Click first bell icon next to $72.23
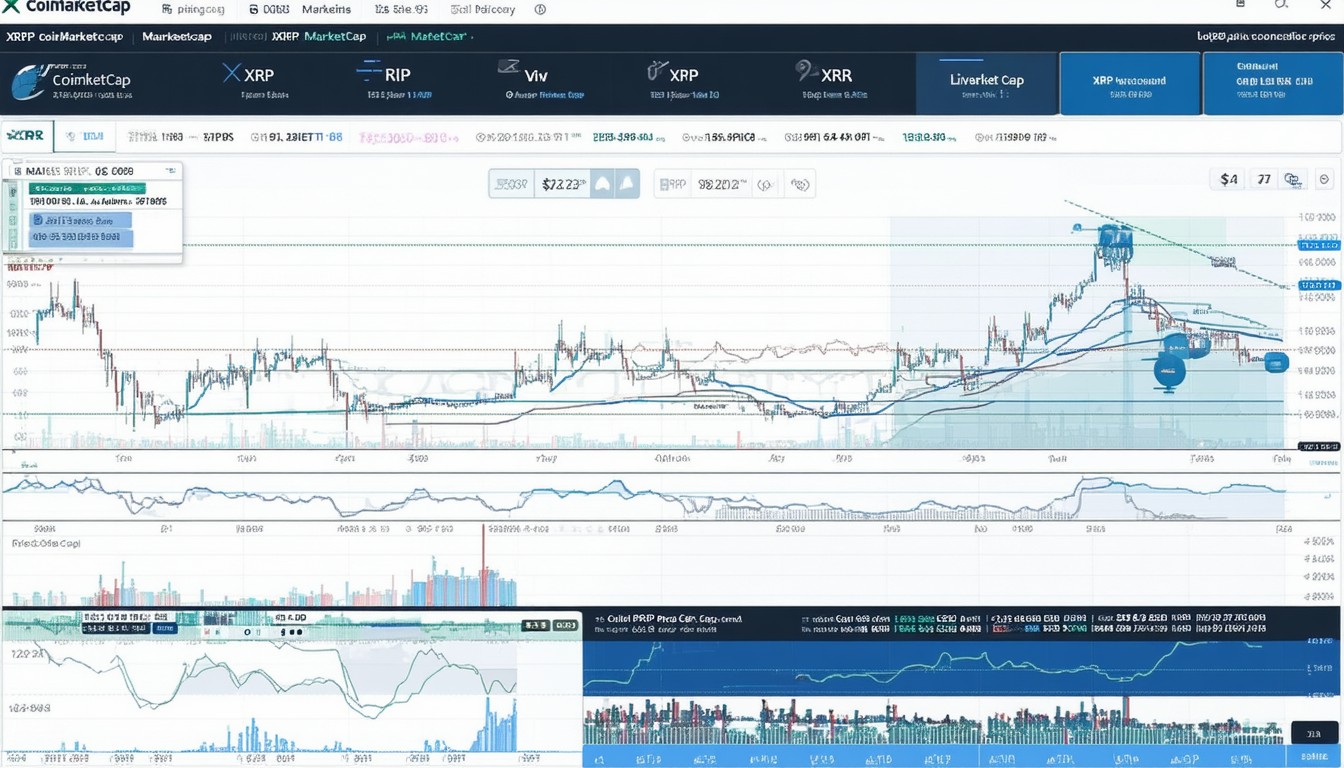The height and width of the screenshot is (768, 1344). pyautogui.click(x=602, y=184)
